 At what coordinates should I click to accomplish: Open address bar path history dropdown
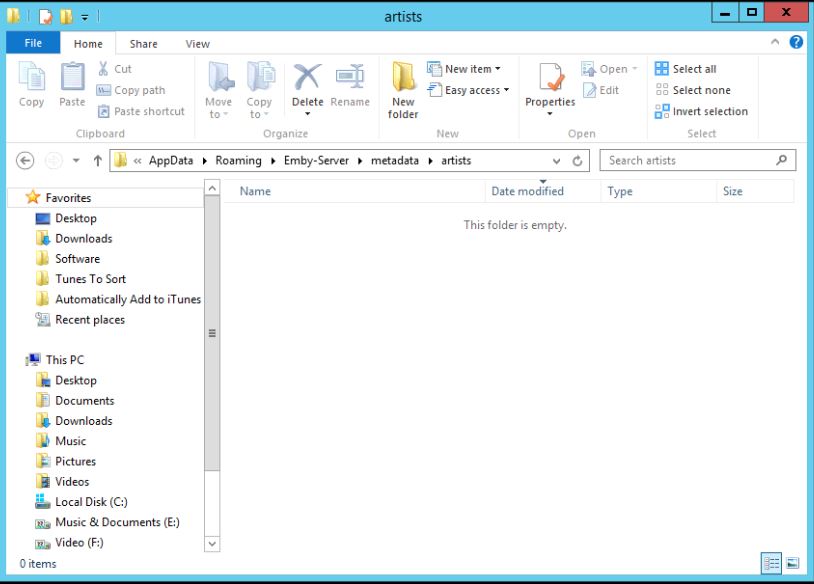(557, 160)
